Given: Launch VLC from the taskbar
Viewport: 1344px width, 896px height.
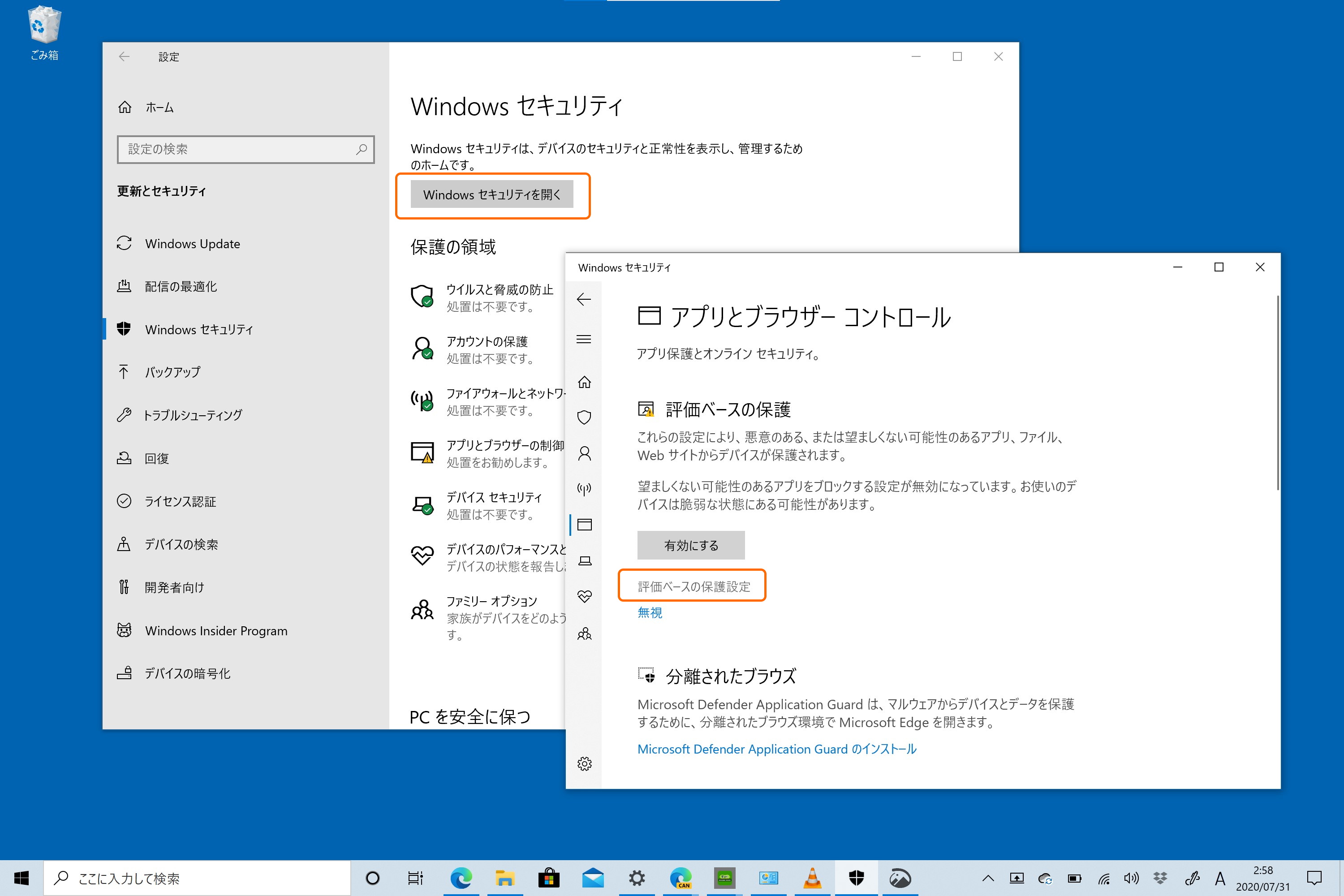Looking at the screenshot, I should [x=813, y=878].
